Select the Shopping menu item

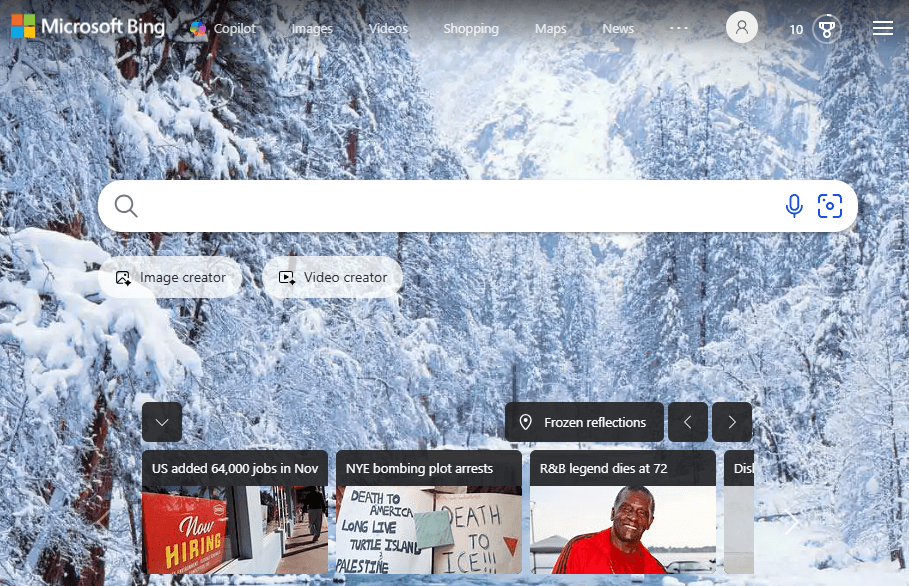[x=470, y=29]
